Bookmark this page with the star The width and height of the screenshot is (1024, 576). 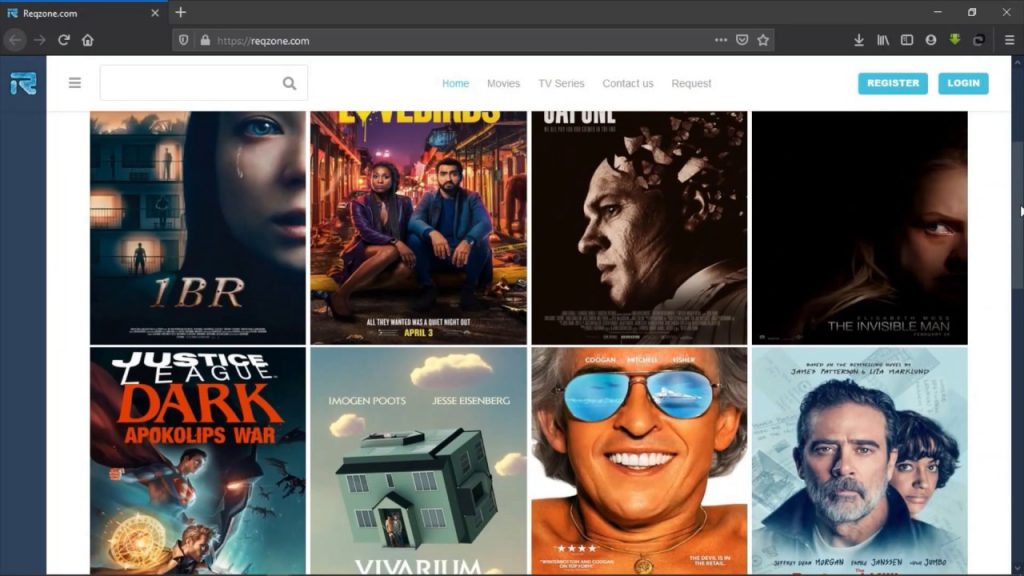click(763, 40)
